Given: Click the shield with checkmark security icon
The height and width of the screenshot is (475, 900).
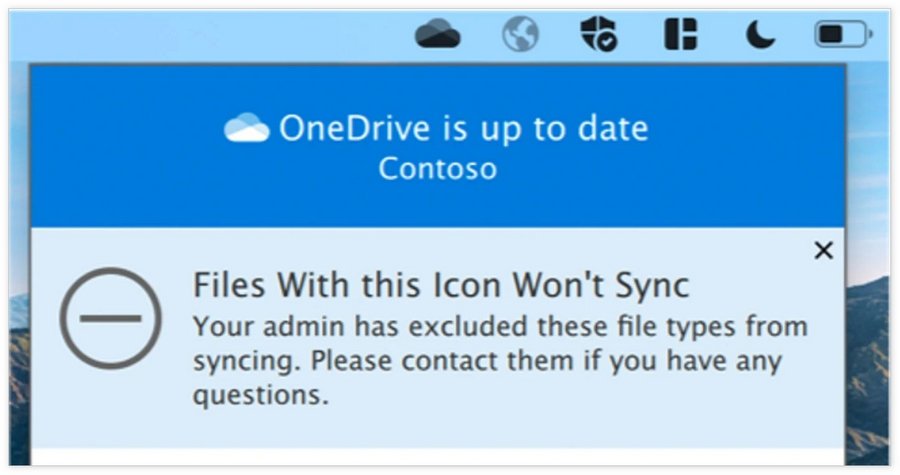Looking at the screenshot, I should tap(599, 35).
